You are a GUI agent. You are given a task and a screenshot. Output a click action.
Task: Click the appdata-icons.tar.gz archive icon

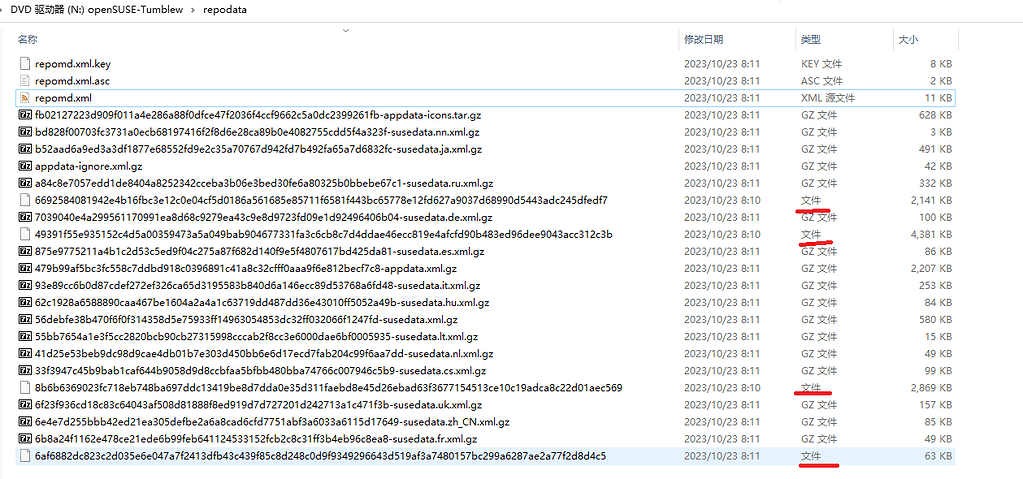tap(25, 115)
